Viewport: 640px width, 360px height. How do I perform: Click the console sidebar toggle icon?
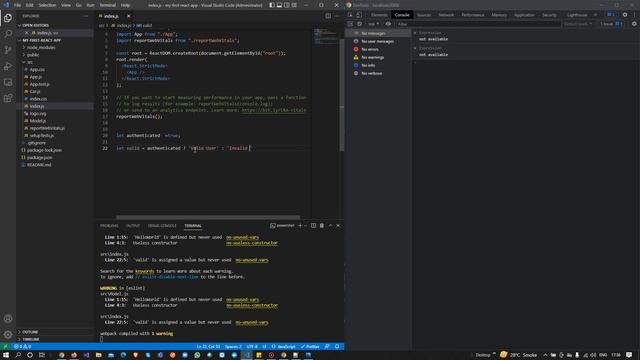click(x=350, y=24)
